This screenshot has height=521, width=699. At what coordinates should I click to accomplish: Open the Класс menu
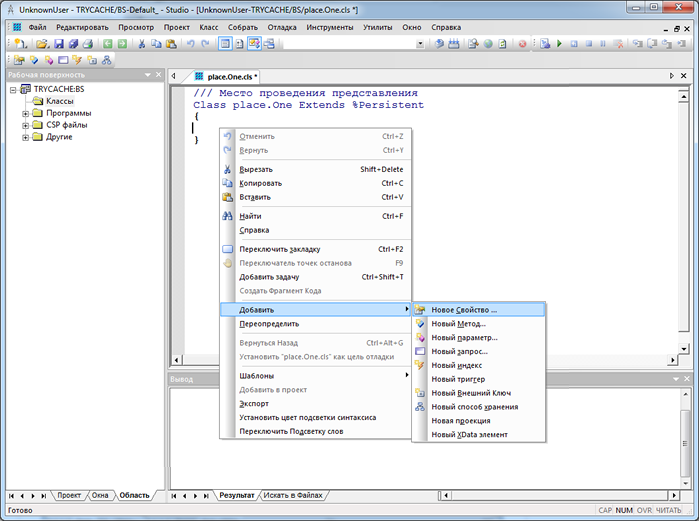[209, 27]
